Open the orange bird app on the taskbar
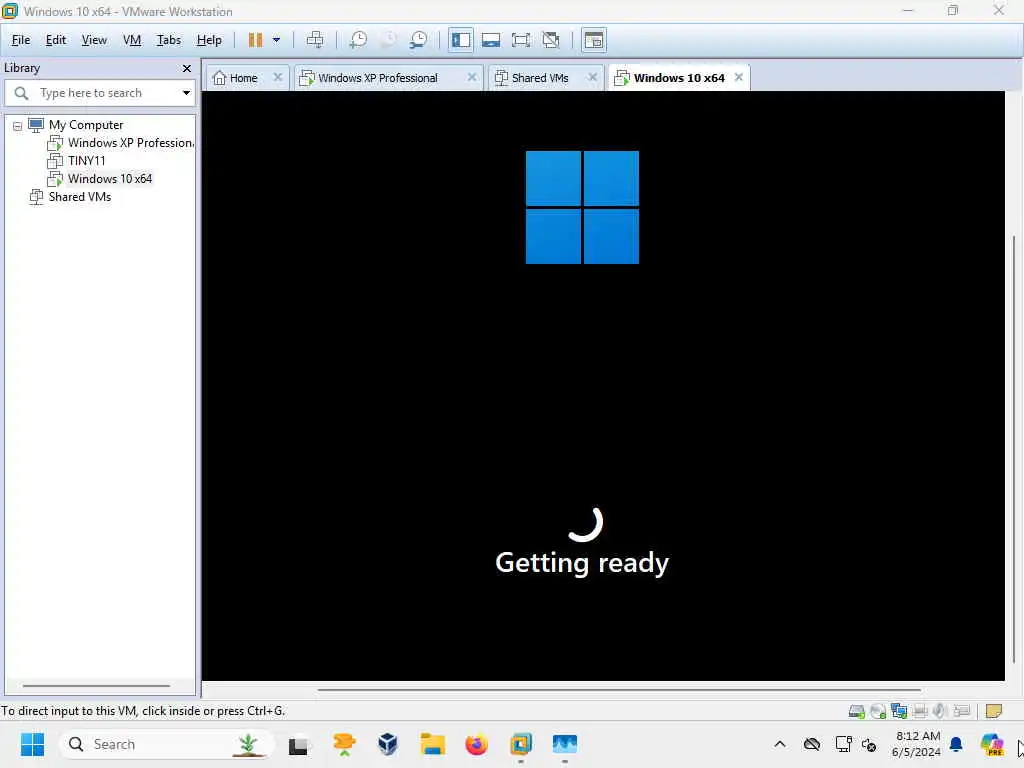 (344, 744)
